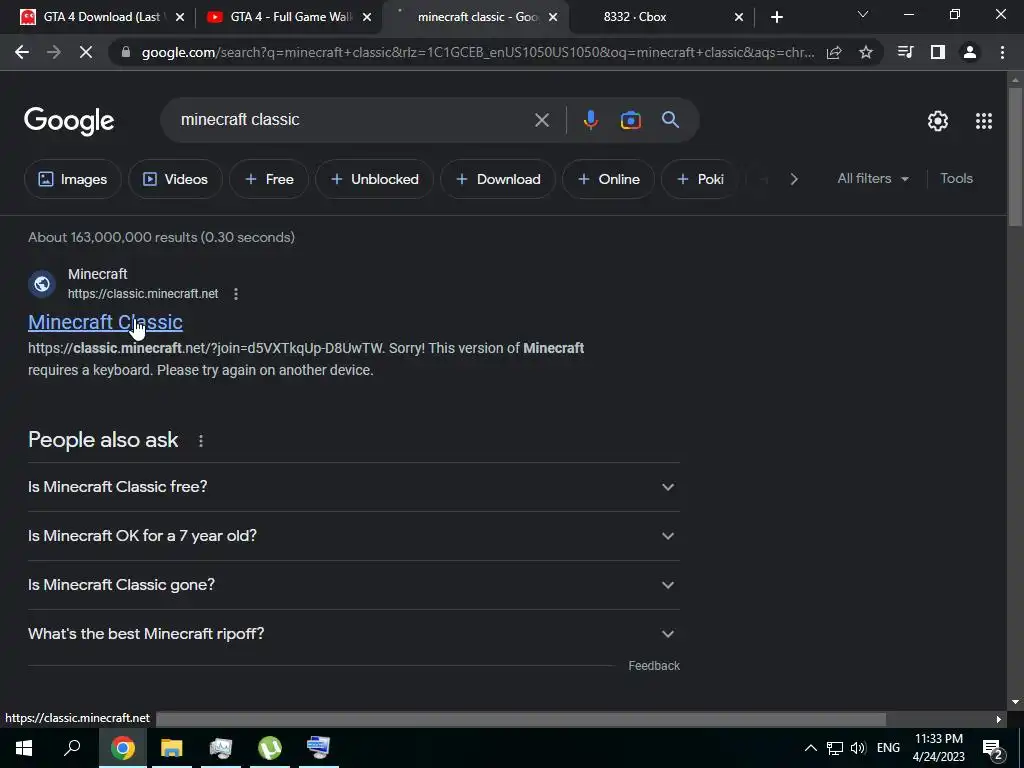Open File Explorer from the taskbar

click(x=172, y=748)
